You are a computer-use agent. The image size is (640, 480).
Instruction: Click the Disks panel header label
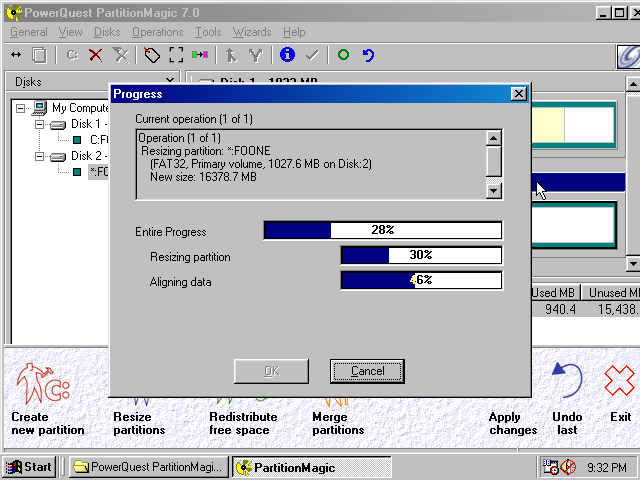click(28, 82)
